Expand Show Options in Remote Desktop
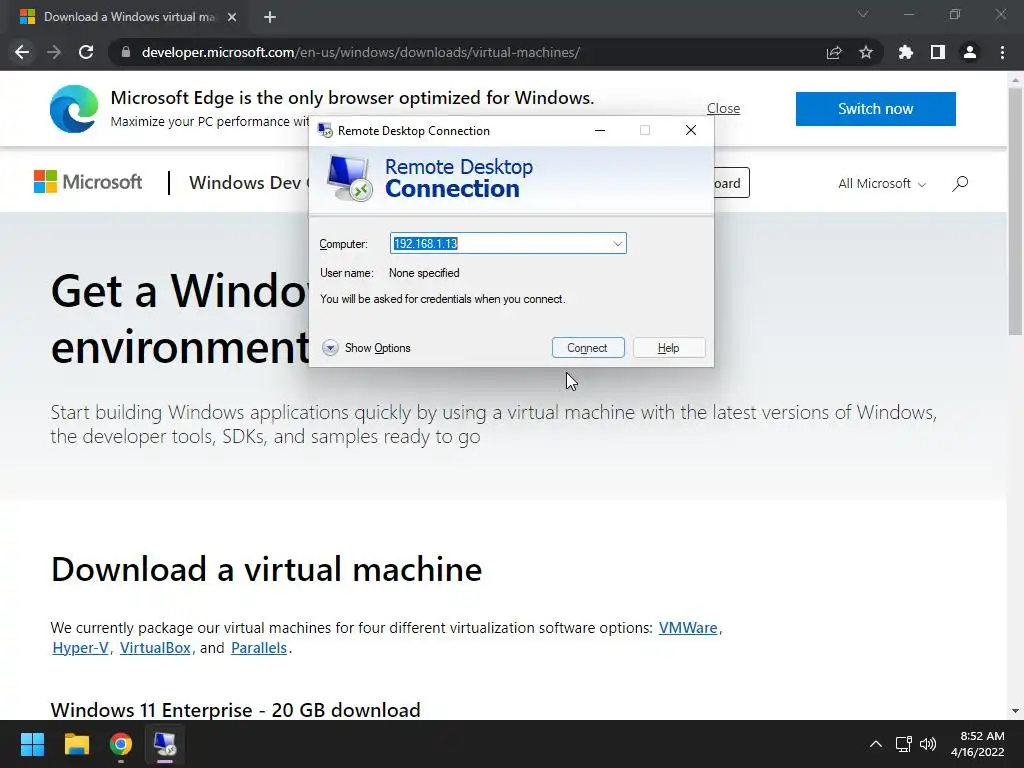The width and height of the screenshot is (1024, 768). tap(366, 347)
